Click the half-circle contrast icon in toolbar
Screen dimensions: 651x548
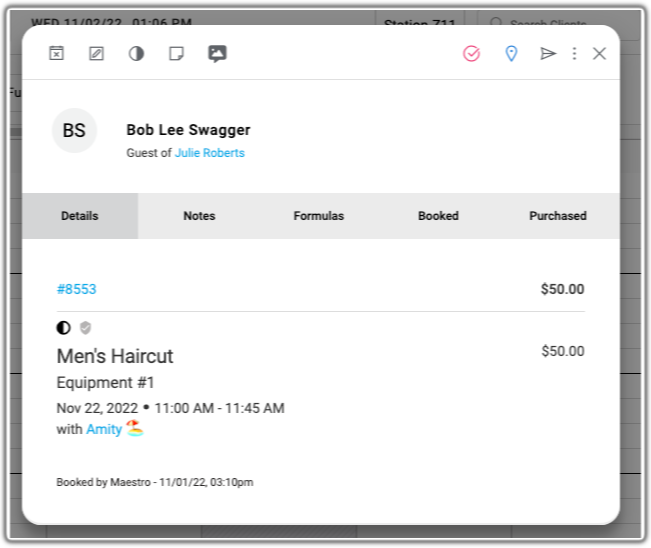pos(136,54)
